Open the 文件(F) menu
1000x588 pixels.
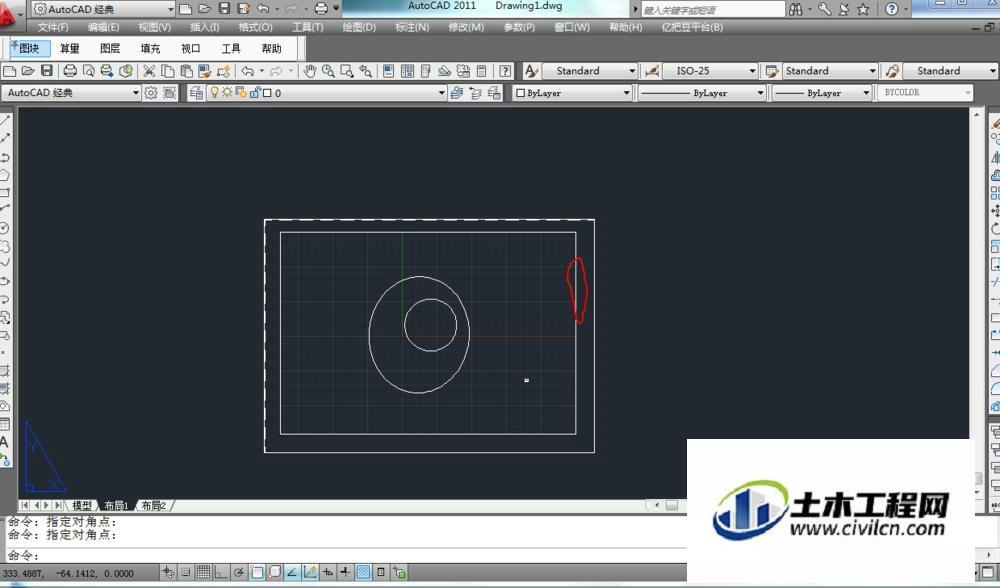coord(53,27)
